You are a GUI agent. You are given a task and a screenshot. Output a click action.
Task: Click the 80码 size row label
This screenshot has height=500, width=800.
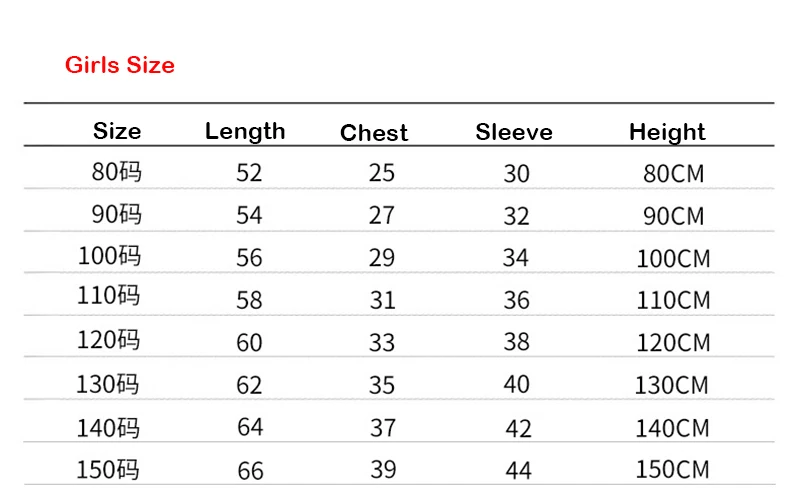tap(117, 171)
